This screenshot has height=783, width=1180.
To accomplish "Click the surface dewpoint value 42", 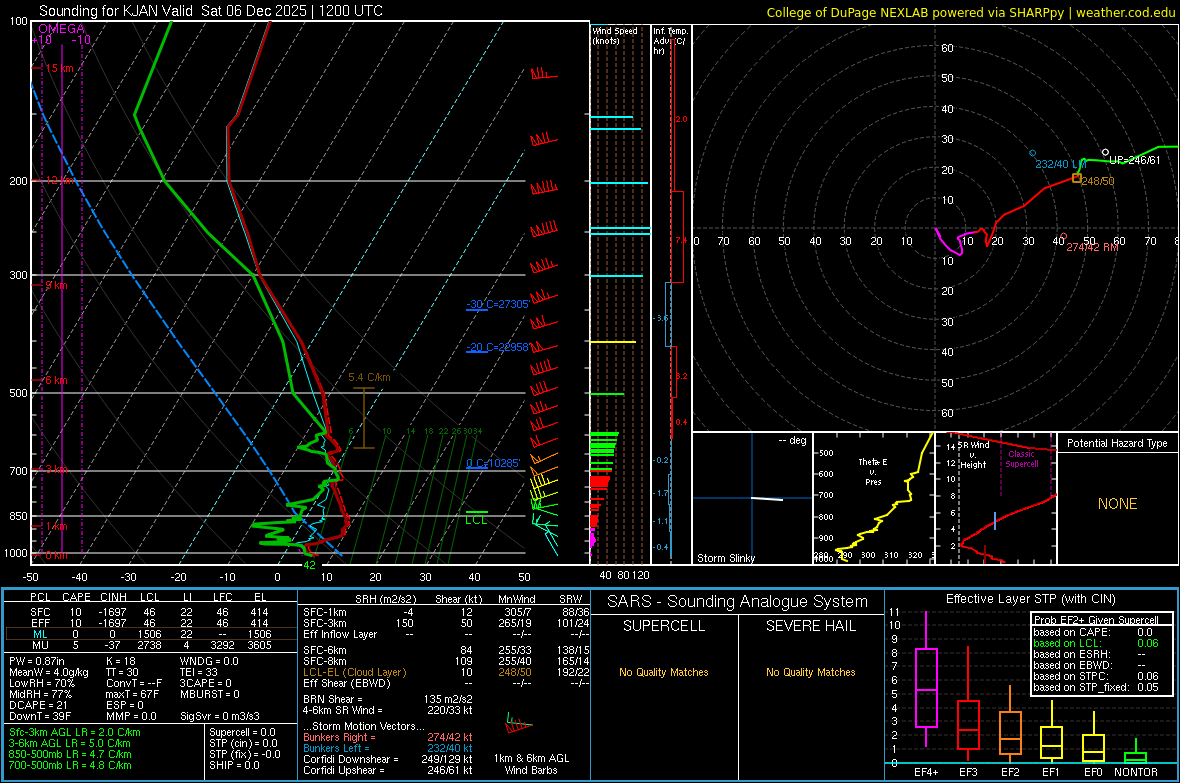I will coord(309,565).
